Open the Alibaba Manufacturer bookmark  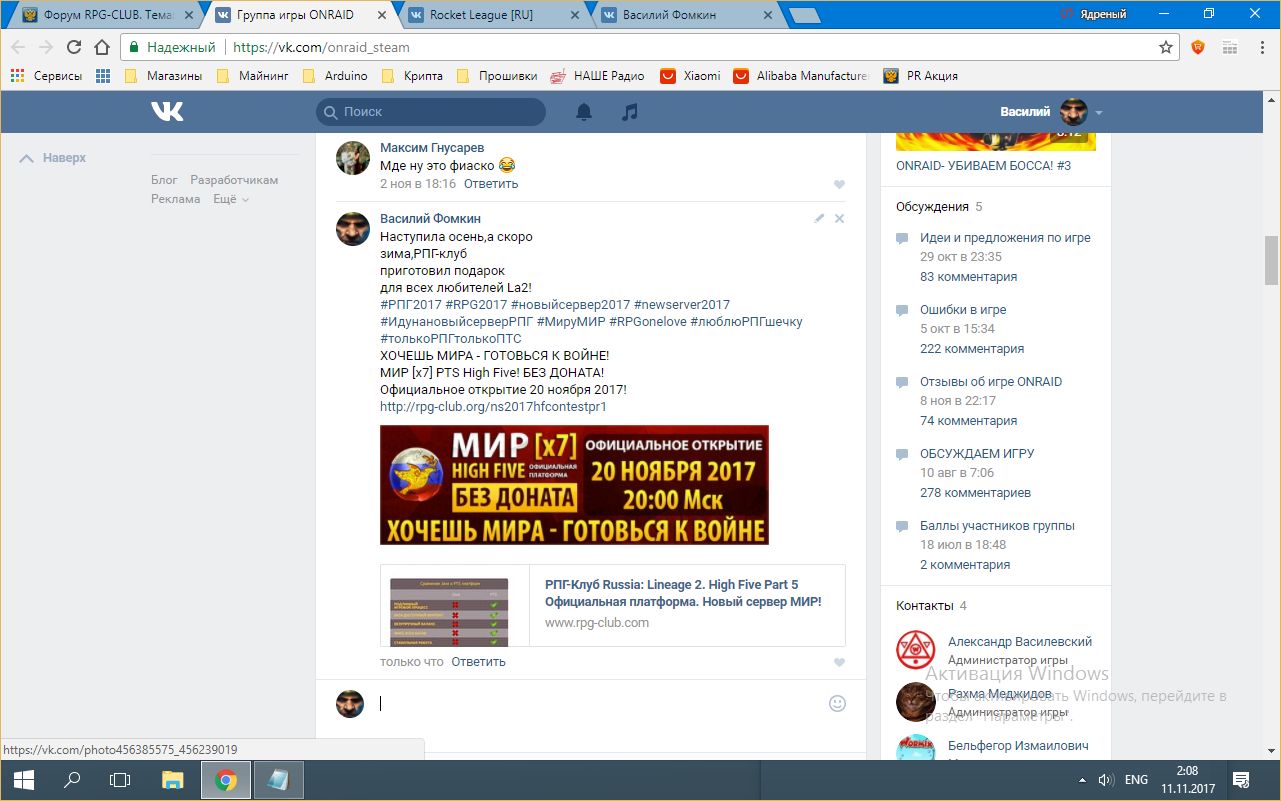801,76
